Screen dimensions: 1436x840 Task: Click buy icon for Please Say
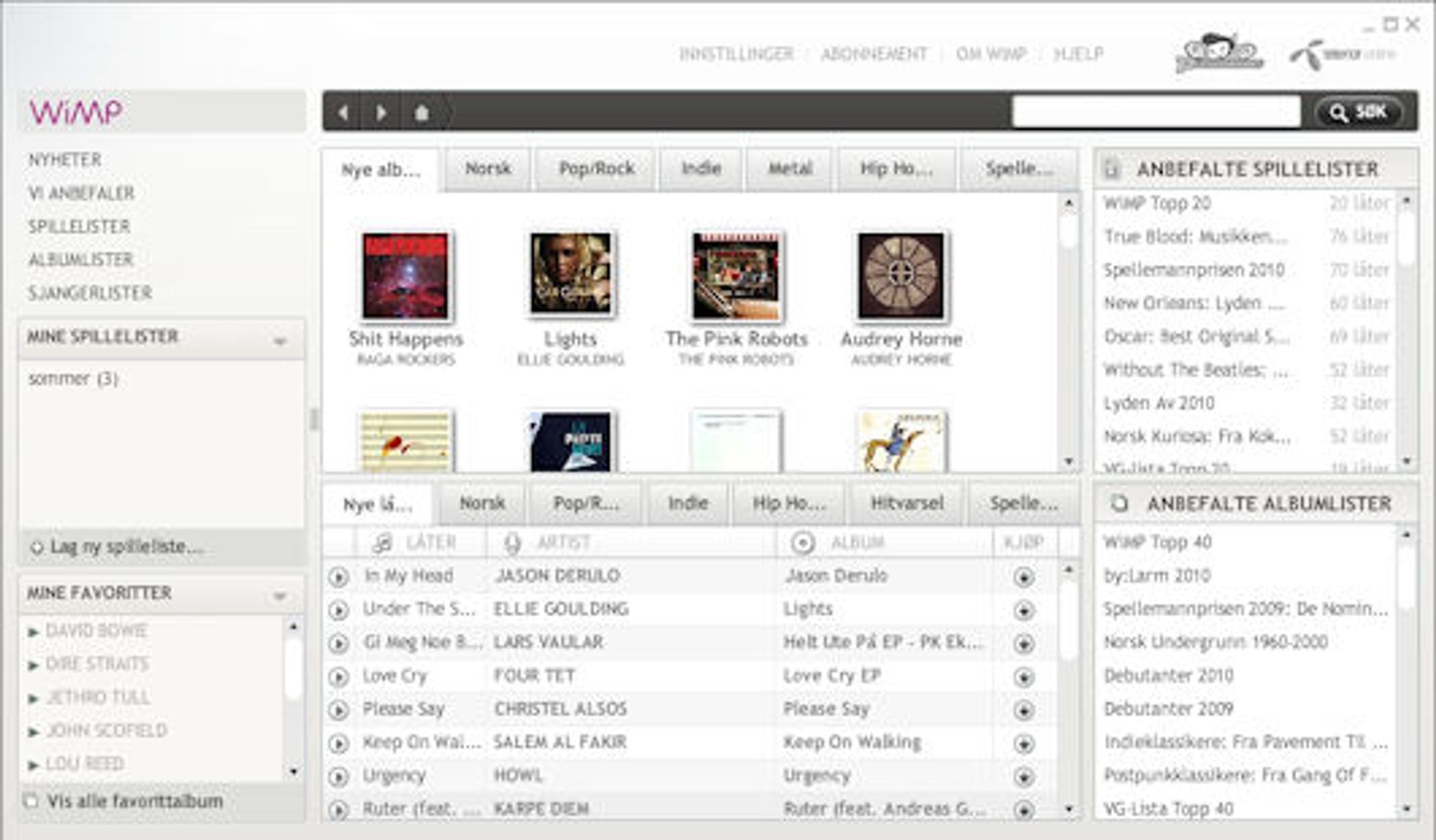(1024, 710)
